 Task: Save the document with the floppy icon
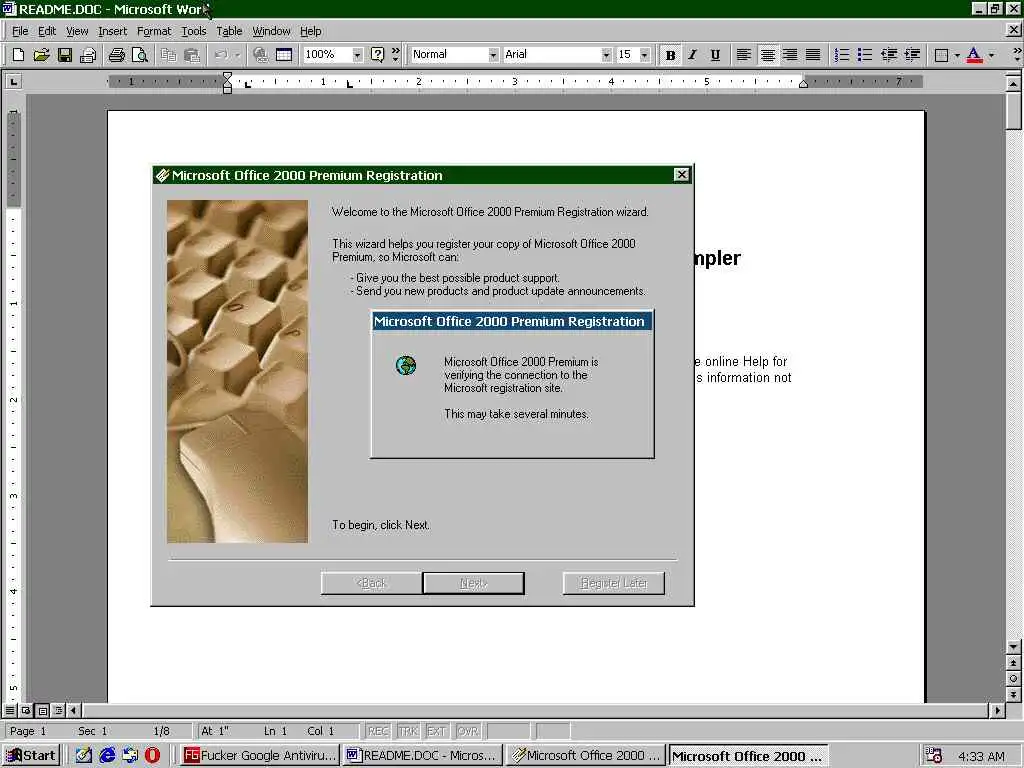point(65,55)
